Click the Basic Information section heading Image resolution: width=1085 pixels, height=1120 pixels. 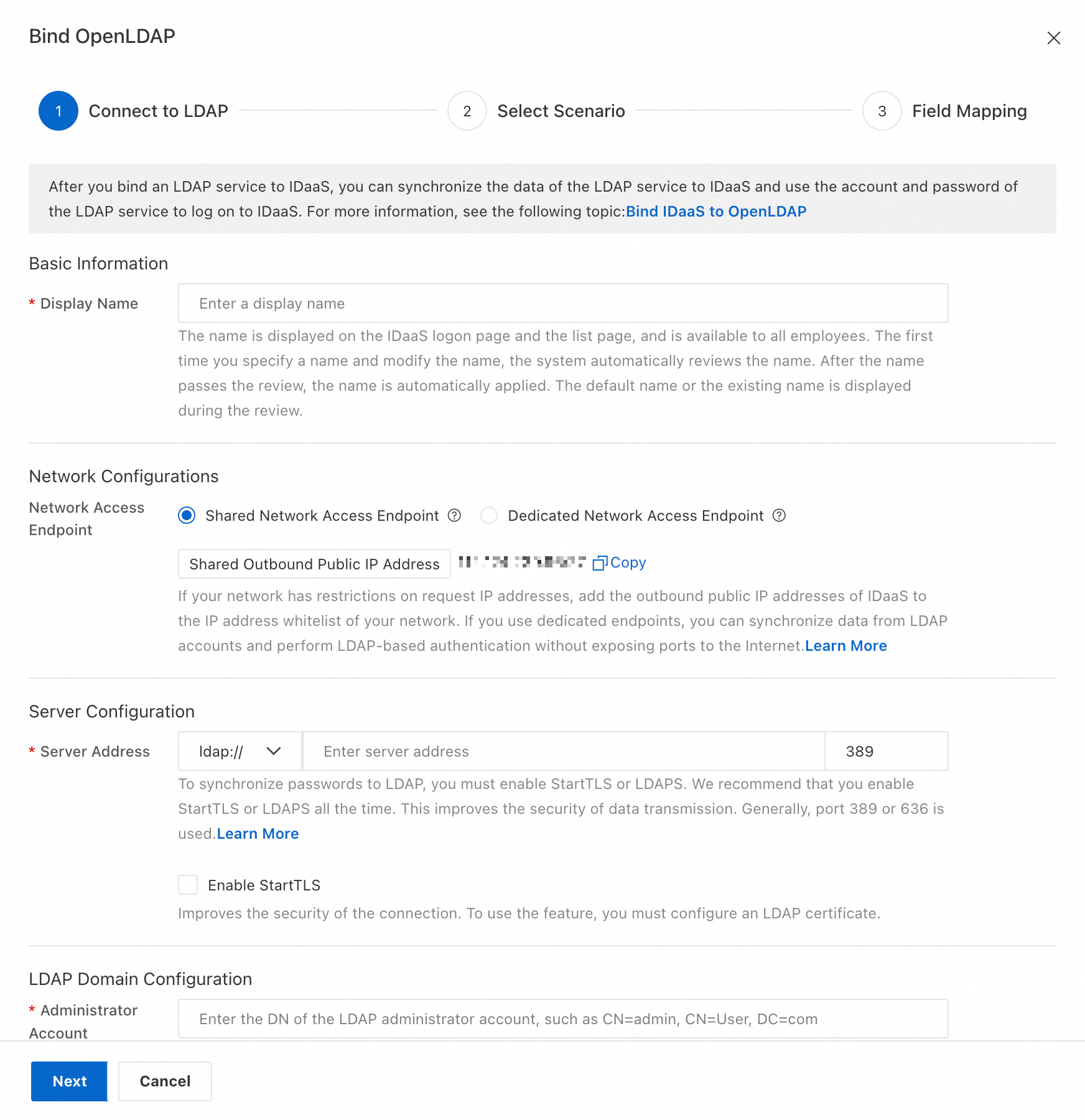(x=98, y=264)
